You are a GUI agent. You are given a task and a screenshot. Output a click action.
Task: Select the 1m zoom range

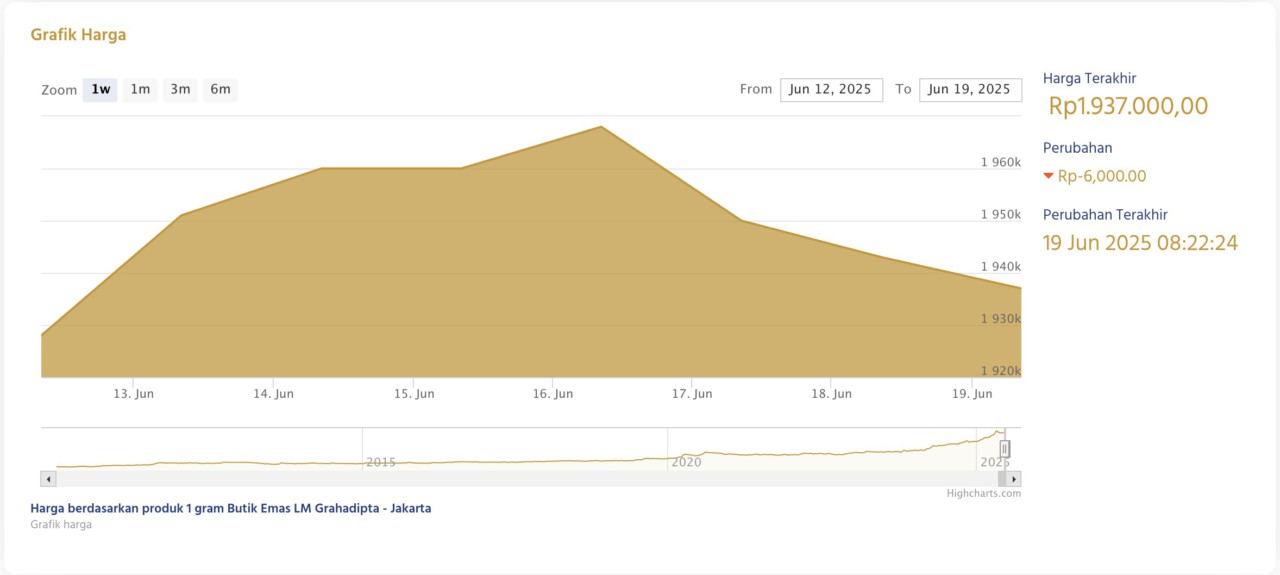pyautogui.click(x=140, y=90)
